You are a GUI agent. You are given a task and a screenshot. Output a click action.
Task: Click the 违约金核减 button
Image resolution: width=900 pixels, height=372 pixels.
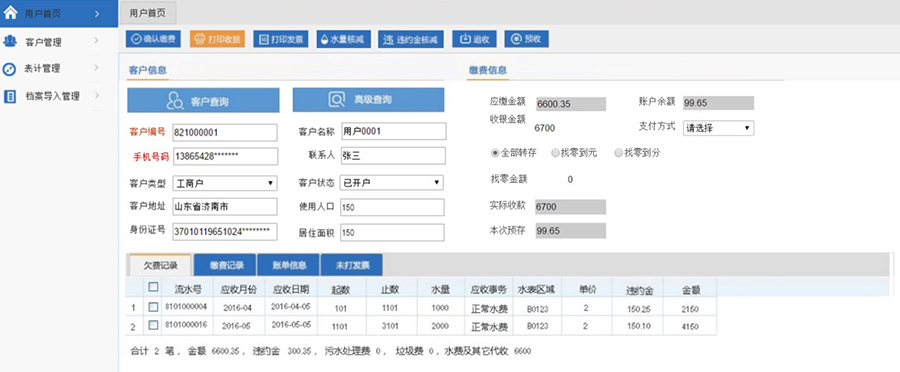click(x=411, y=39)
